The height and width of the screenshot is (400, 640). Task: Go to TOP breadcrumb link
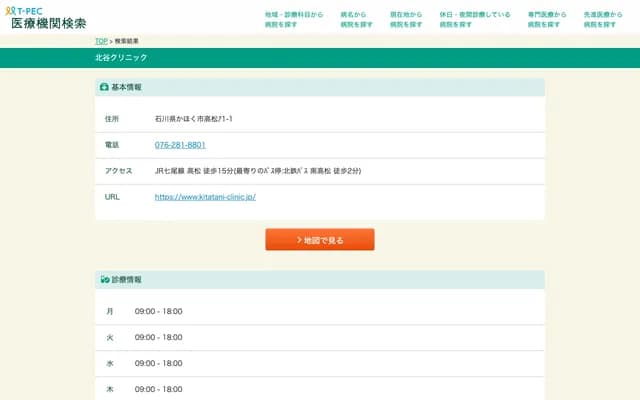[x=101, y=41]
